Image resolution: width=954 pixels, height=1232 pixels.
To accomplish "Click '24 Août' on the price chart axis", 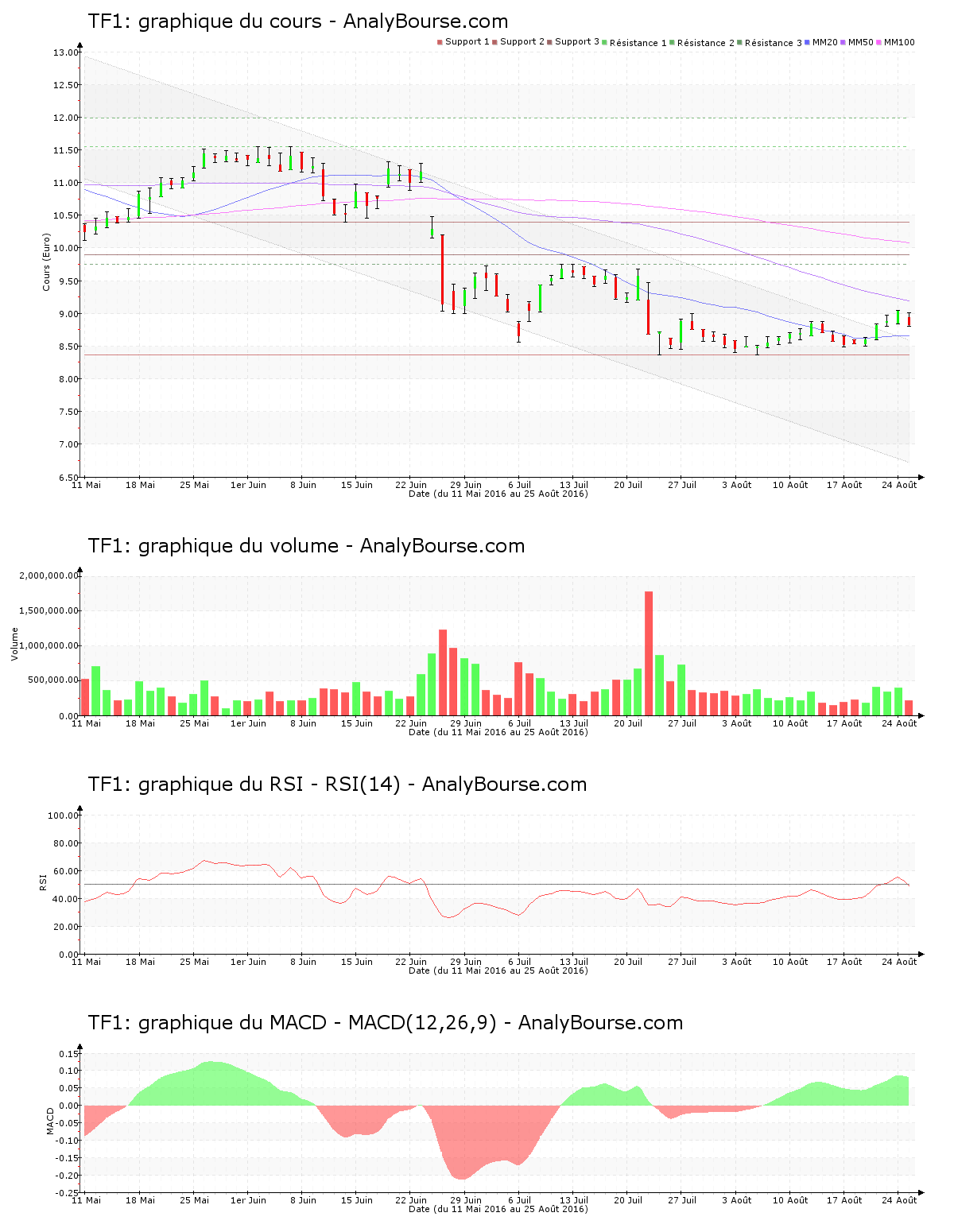I will 899,485.
